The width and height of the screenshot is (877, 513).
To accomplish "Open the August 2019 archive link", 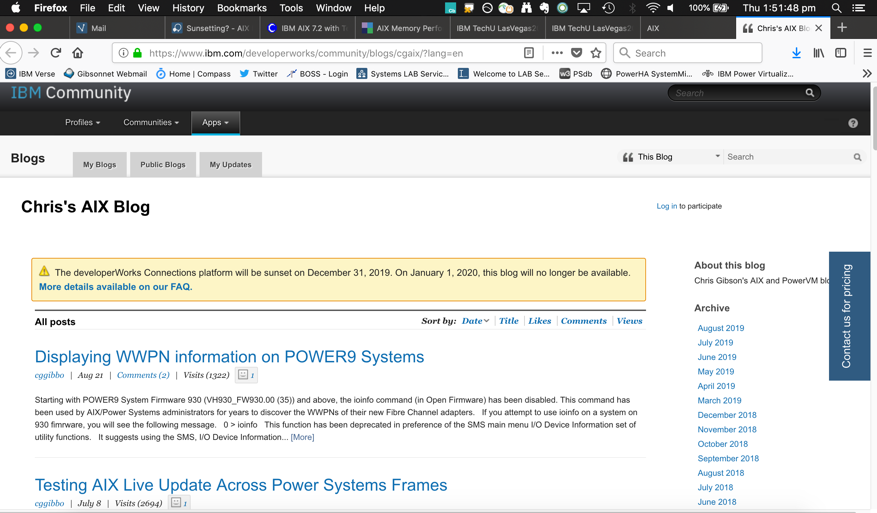I will 720,328.
